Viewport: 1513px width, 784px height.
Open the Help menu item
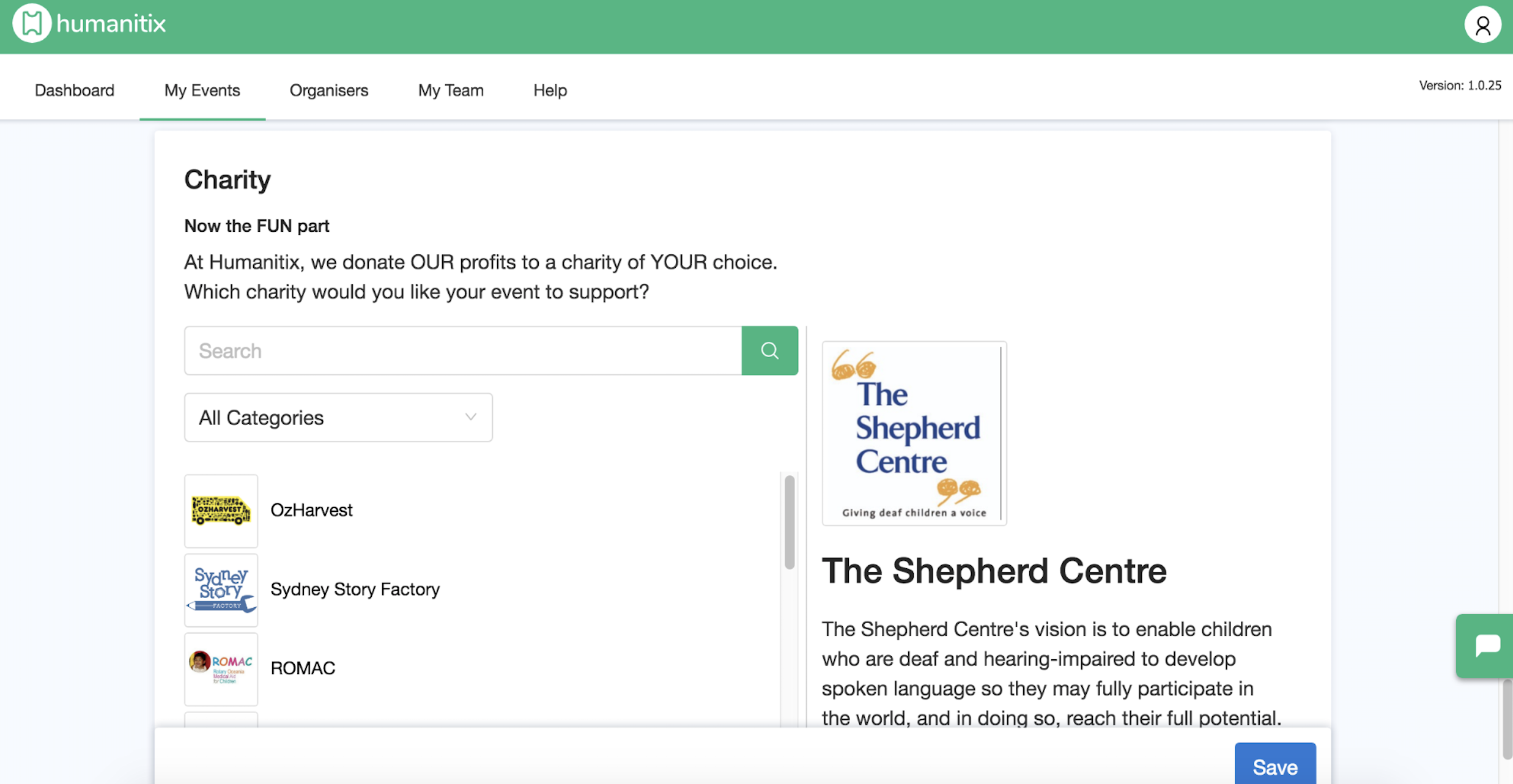click(x=550, y=91)
